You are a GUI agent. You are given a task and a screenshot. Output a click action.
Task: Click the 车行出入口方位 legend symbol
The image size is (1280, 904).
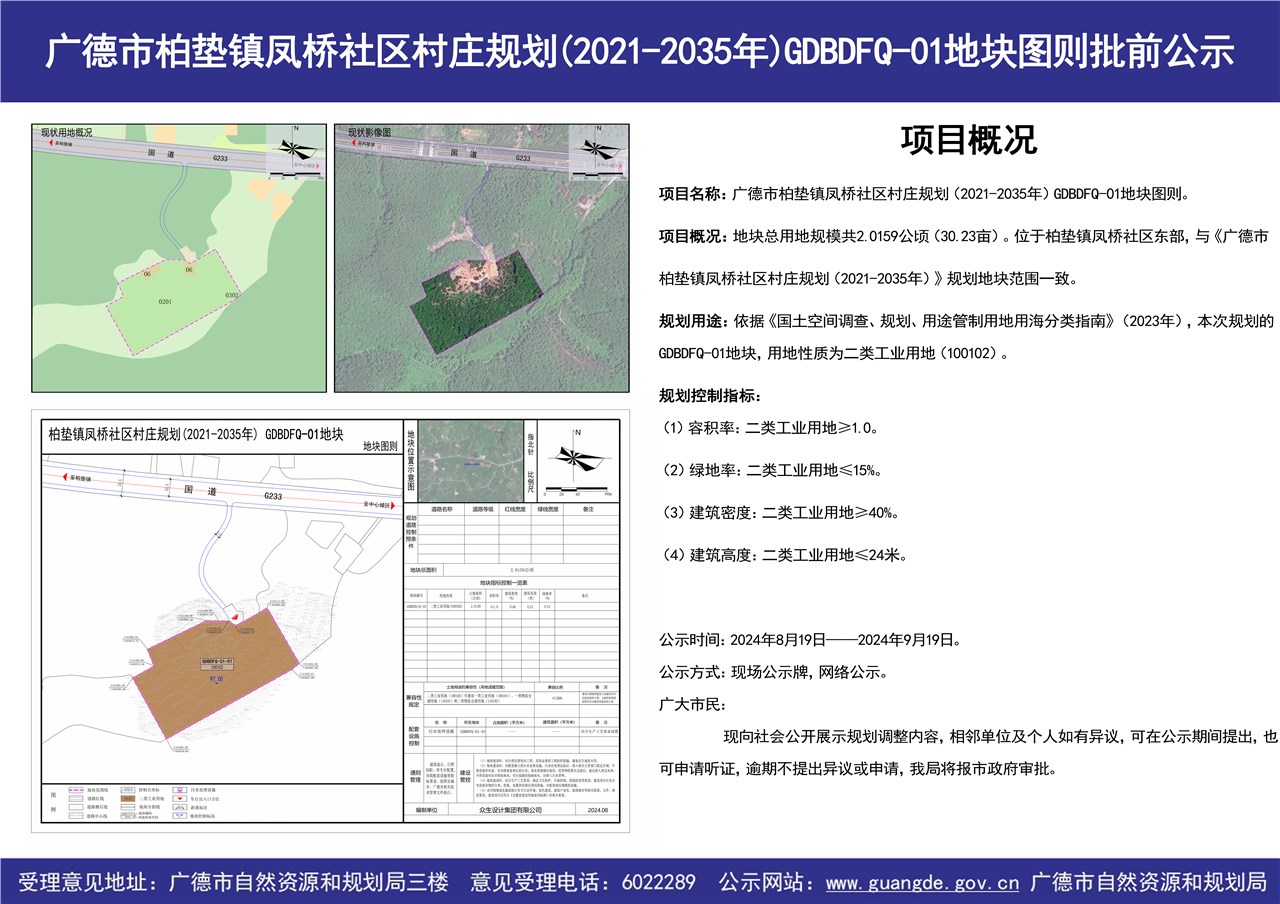pyautogui.click(x=180, y=799)
